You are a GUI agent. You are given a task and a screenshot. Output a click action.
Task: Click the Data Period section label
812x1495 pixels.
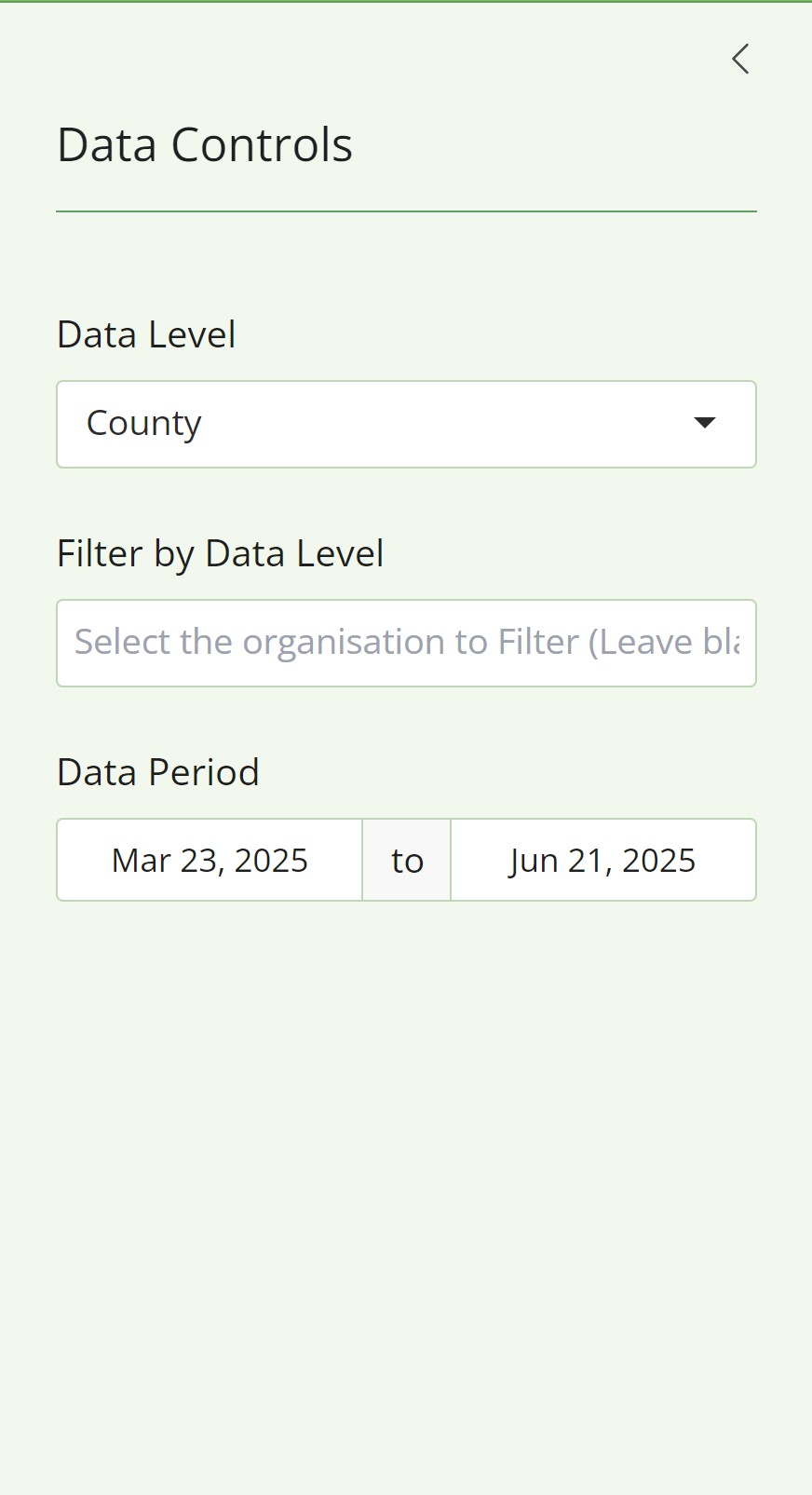pos(157,771)
